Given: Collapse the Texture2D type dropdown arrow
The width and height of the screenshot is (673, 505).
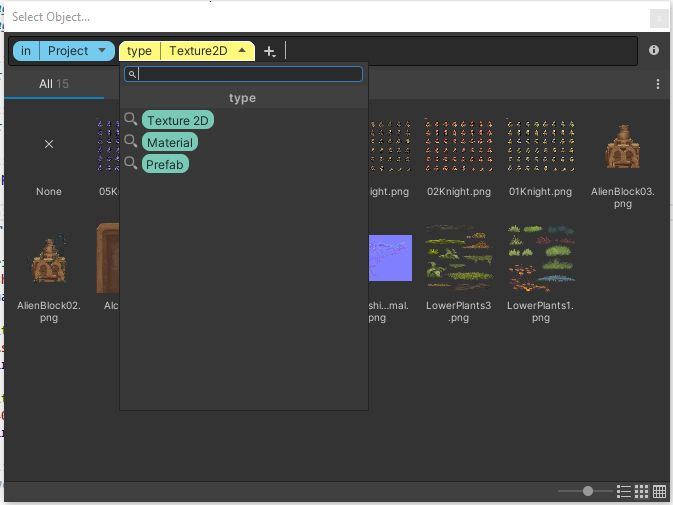Looking at the screenshot, I should [241, 51].
